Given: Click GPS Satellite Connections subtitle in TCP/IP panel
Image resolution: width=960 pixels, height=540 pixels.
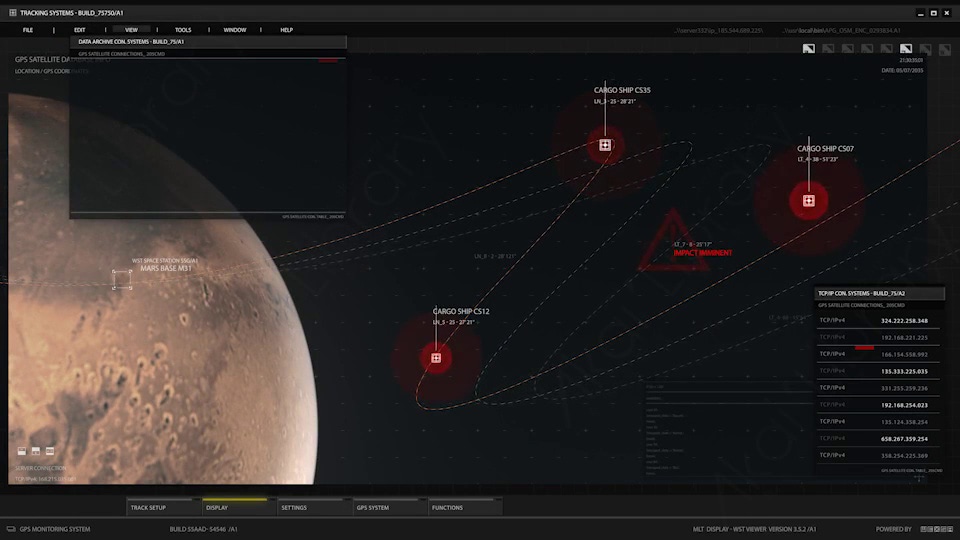Looking at the screenshot, I should (861, 305).
